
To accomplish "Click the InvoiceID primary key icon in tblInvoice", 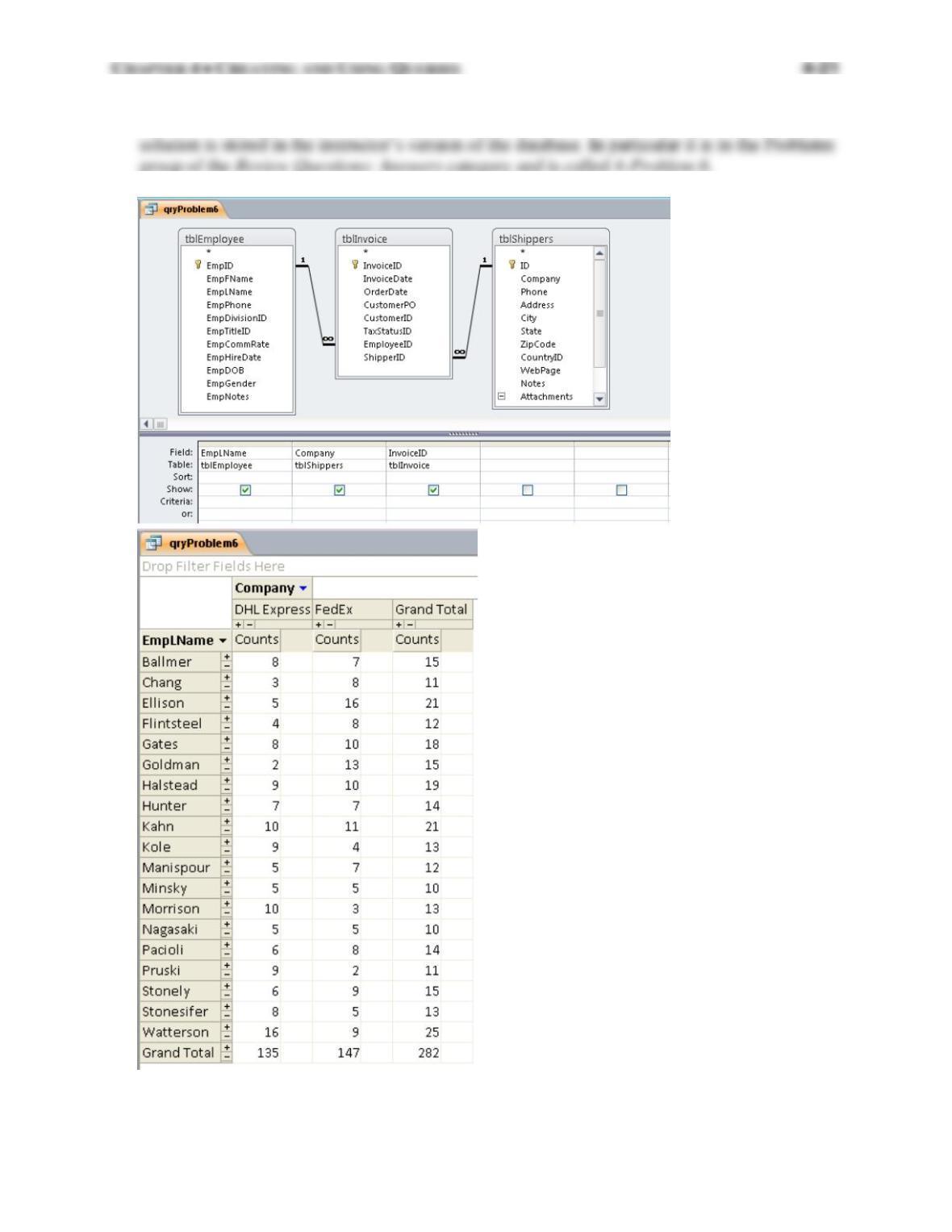I will pos(354,265).
